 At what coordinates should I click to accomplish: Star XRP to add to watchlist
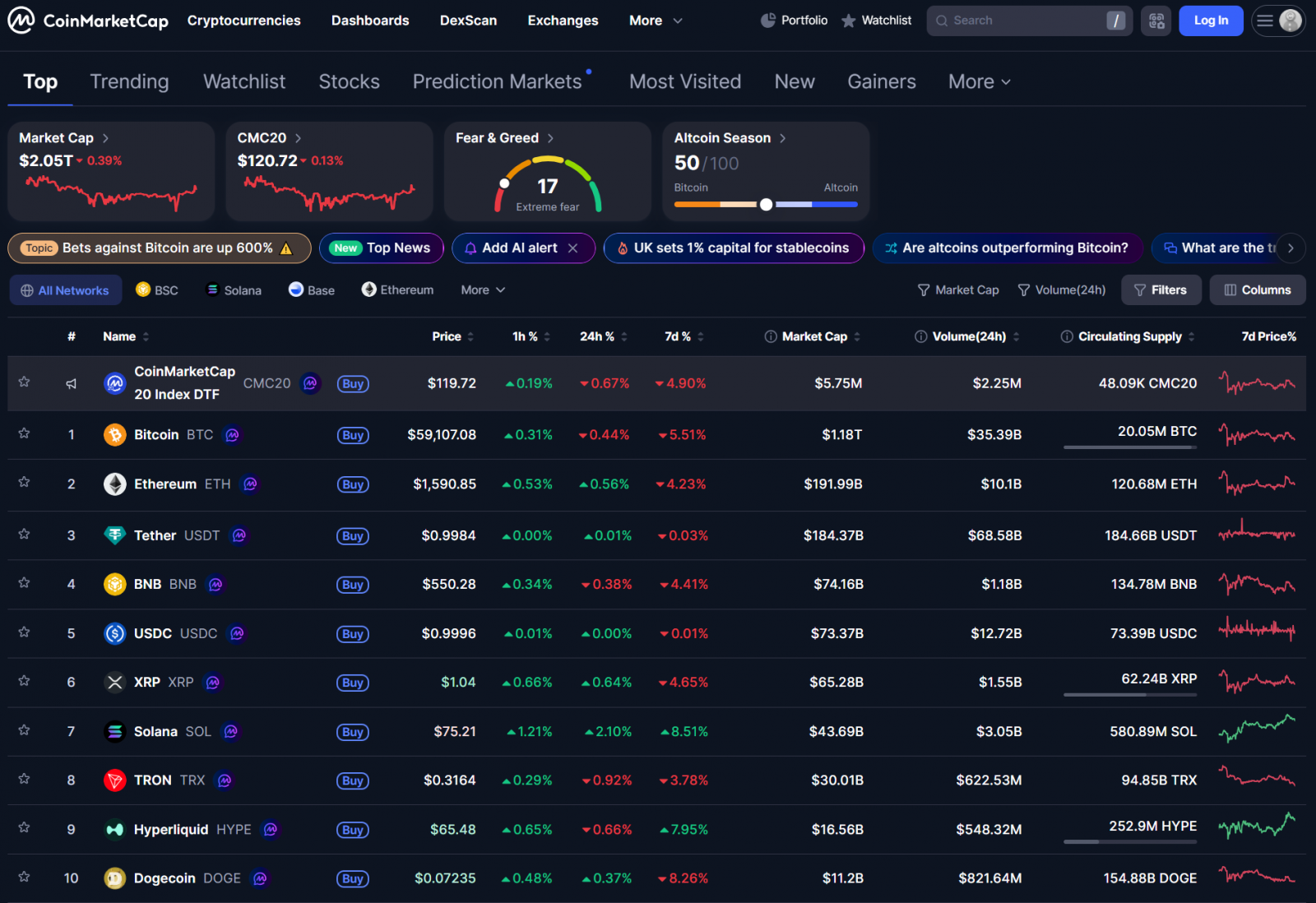tap(24, 680)
